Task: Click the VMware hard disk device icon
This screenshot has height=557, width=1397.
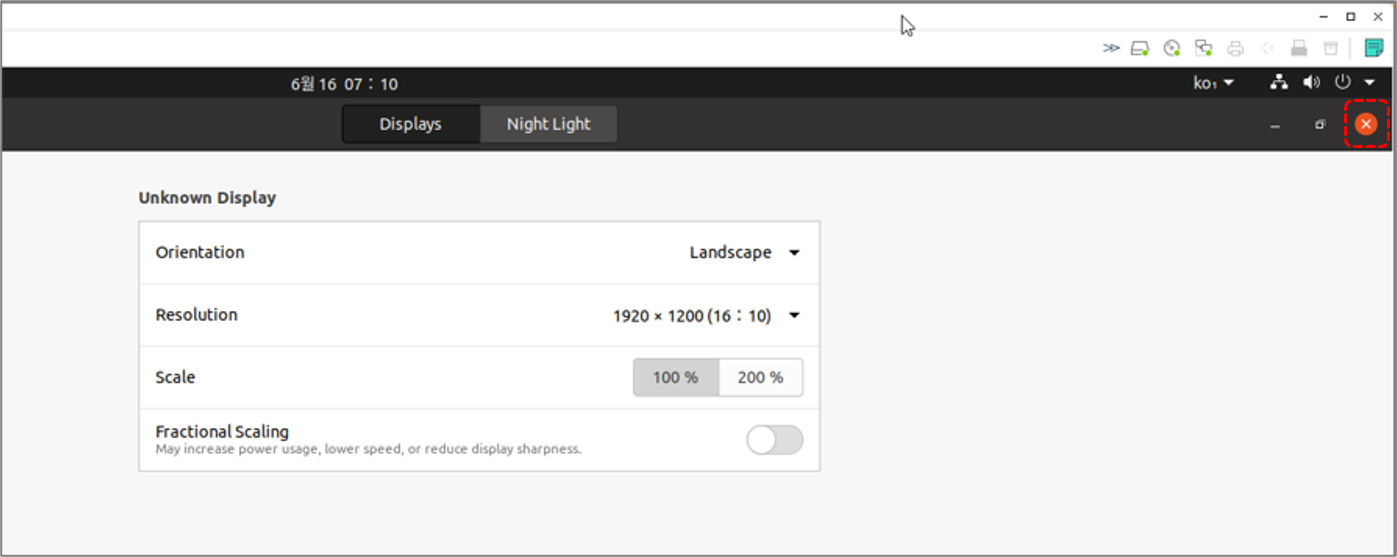Action: coord(1140,48)
